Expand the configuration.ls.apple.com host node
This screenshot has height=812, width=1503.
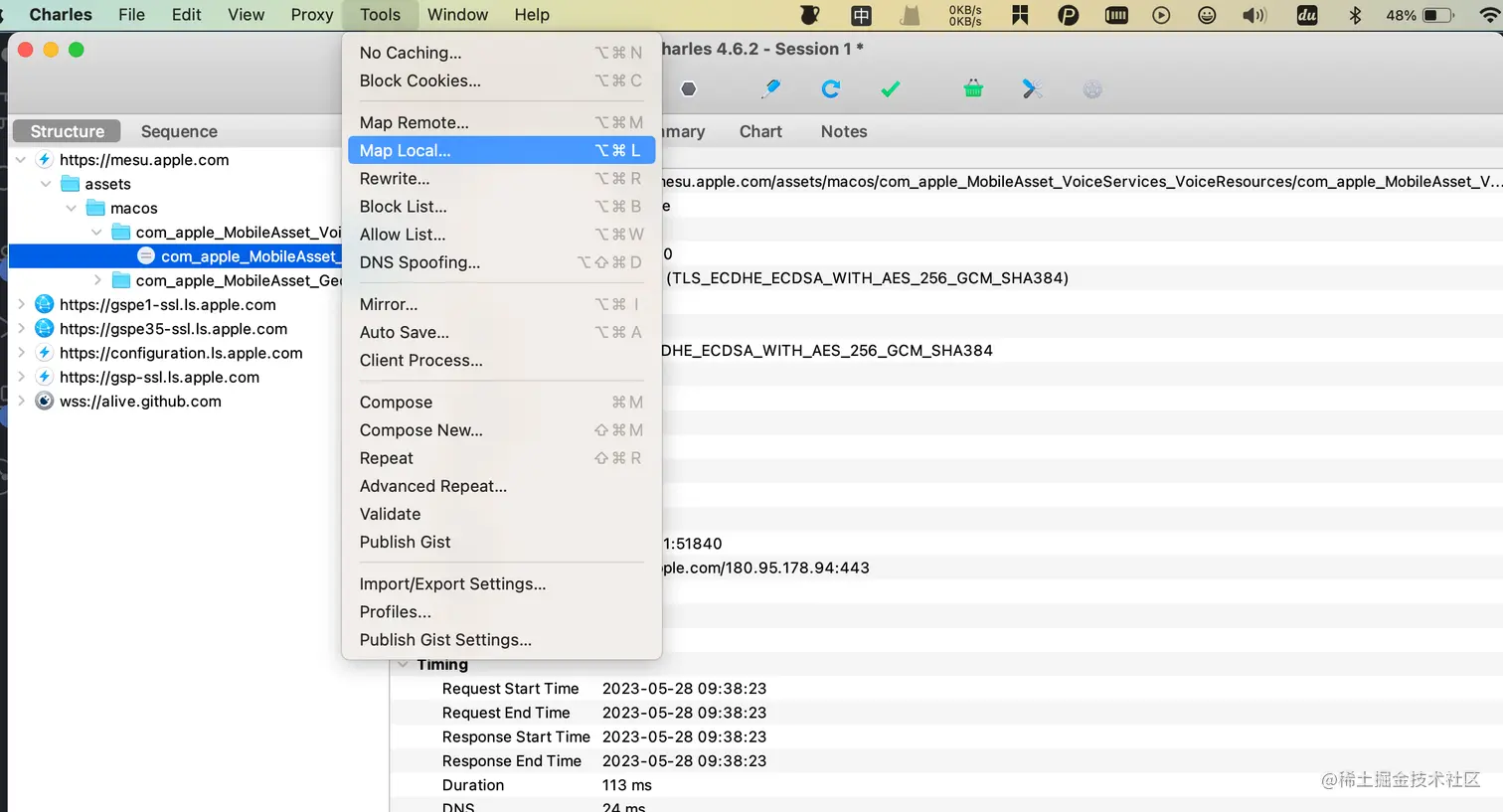21,353
